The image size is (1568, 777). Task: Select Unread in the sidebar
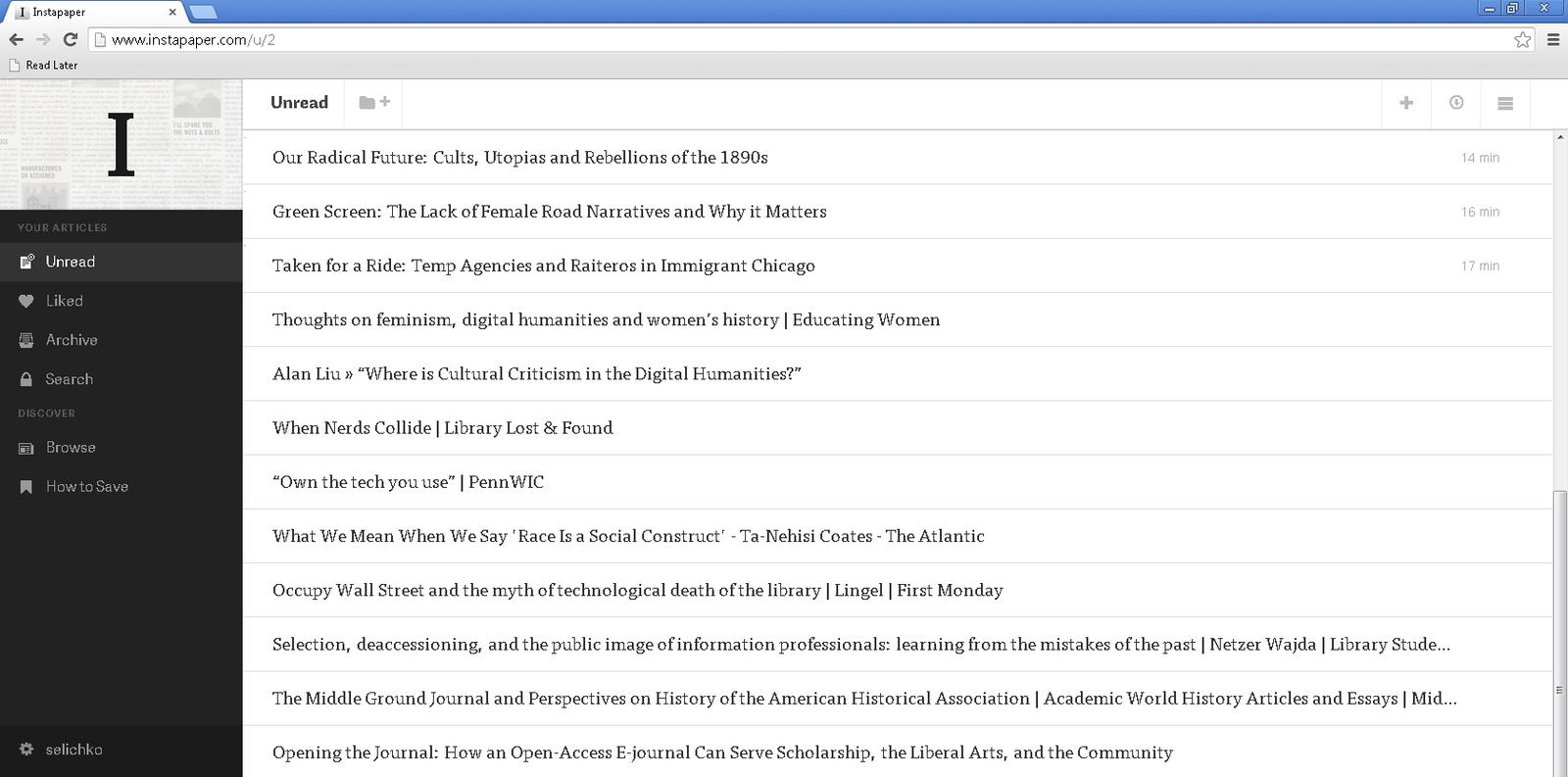click(122, 262)
